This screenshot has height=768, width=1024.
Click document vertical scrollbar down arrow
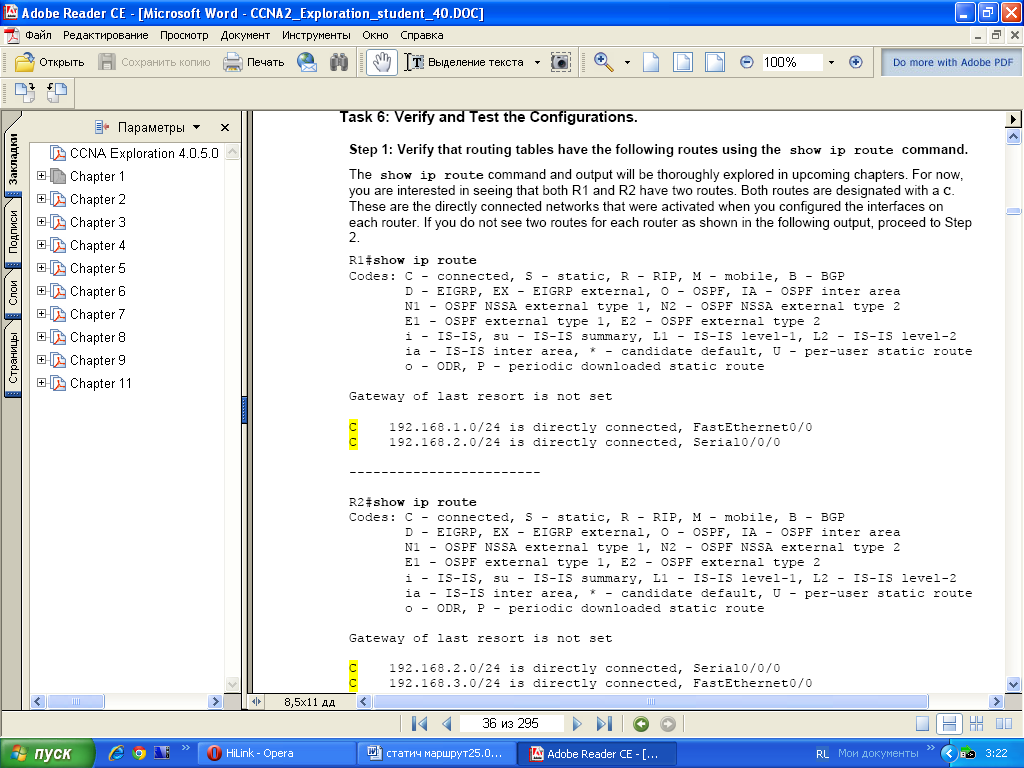1013,684
